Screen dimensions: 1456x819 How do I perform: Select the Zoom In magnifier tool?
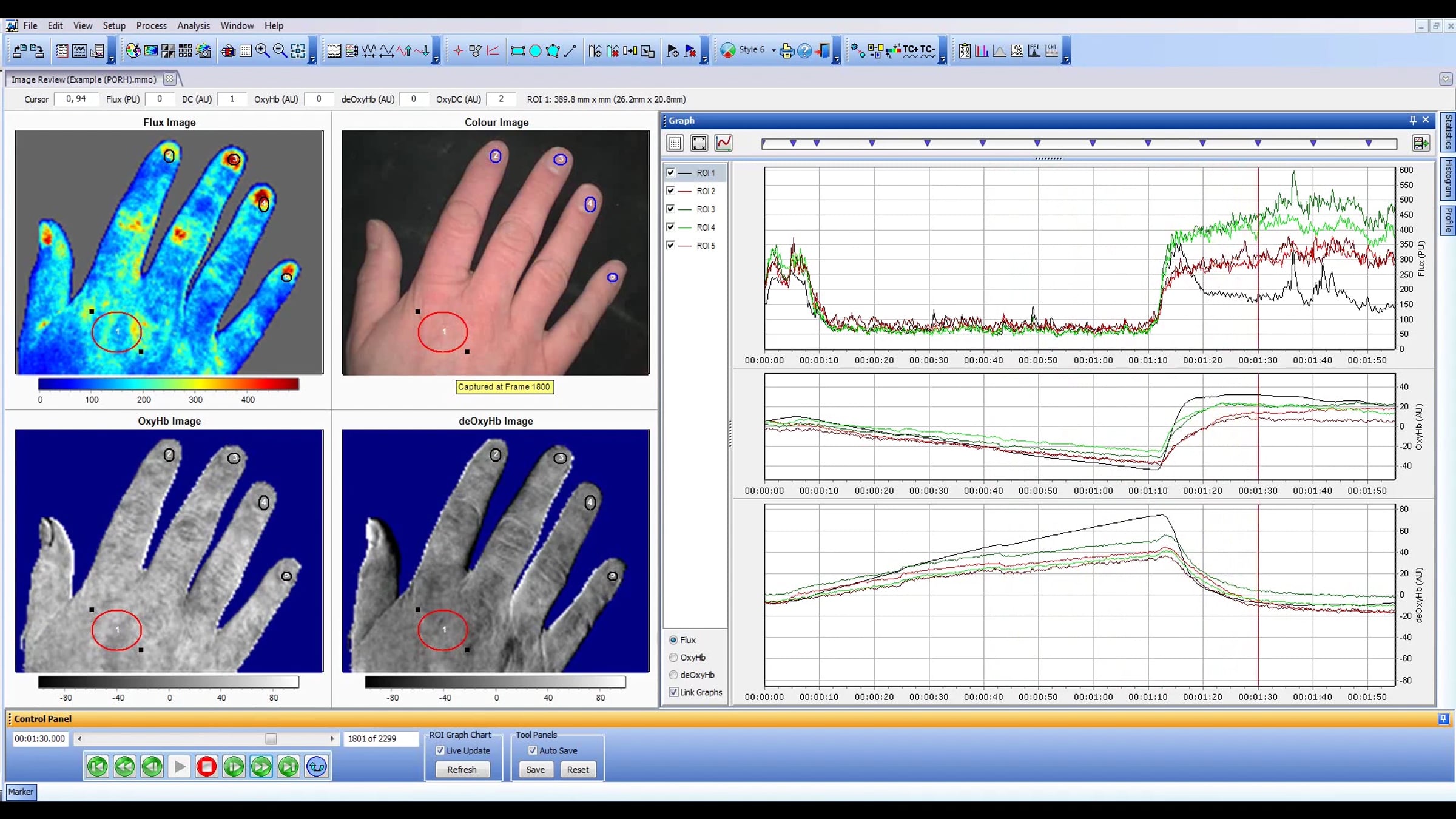click(x=263, y=50)
